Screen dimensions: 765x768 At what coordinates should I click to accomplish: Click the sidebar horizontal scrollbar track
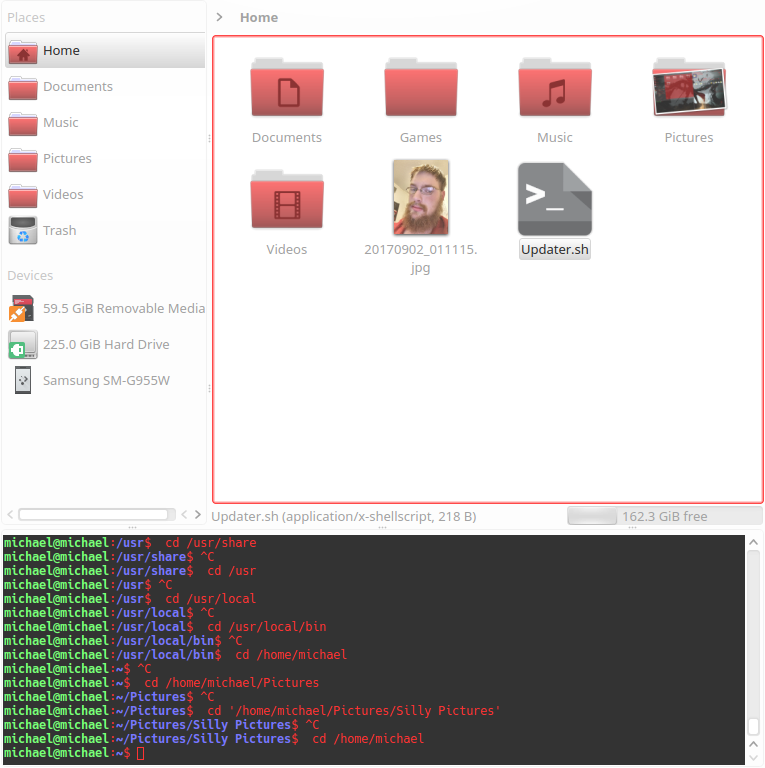(97, 514)
